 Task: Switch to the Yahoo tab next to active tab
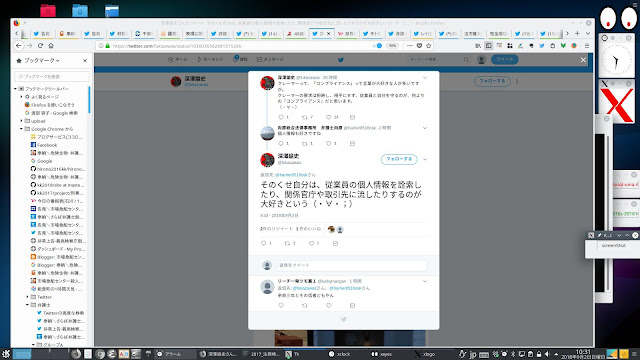coord(347,33)
